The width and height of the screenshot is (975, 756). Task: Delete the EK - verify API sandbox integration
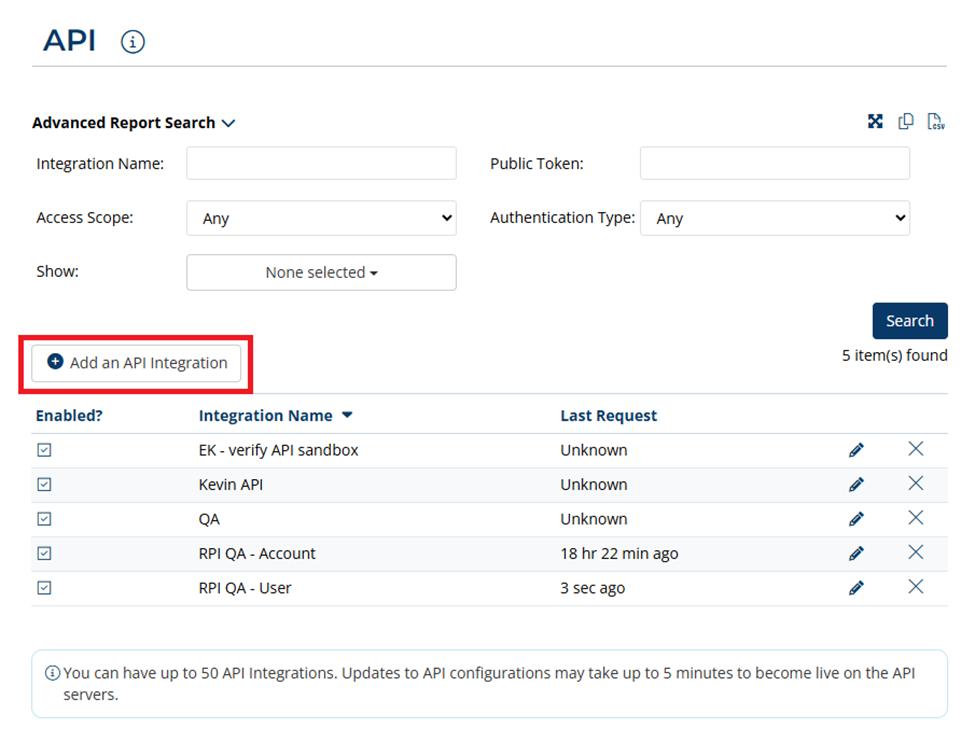[915, 449]
